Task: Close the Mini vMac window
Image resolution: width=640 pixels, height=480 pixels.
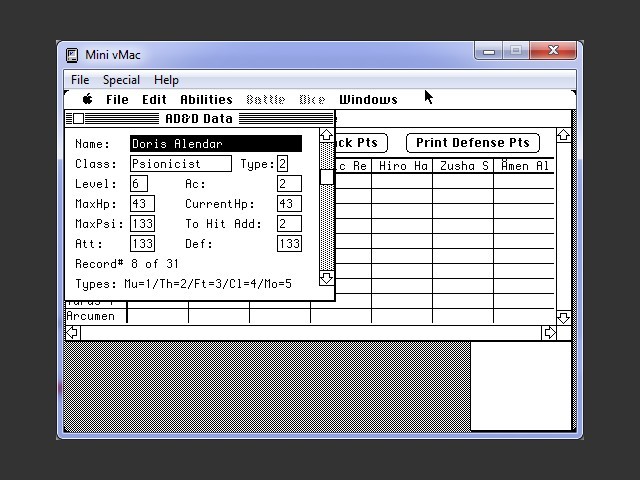Action: 553,51
